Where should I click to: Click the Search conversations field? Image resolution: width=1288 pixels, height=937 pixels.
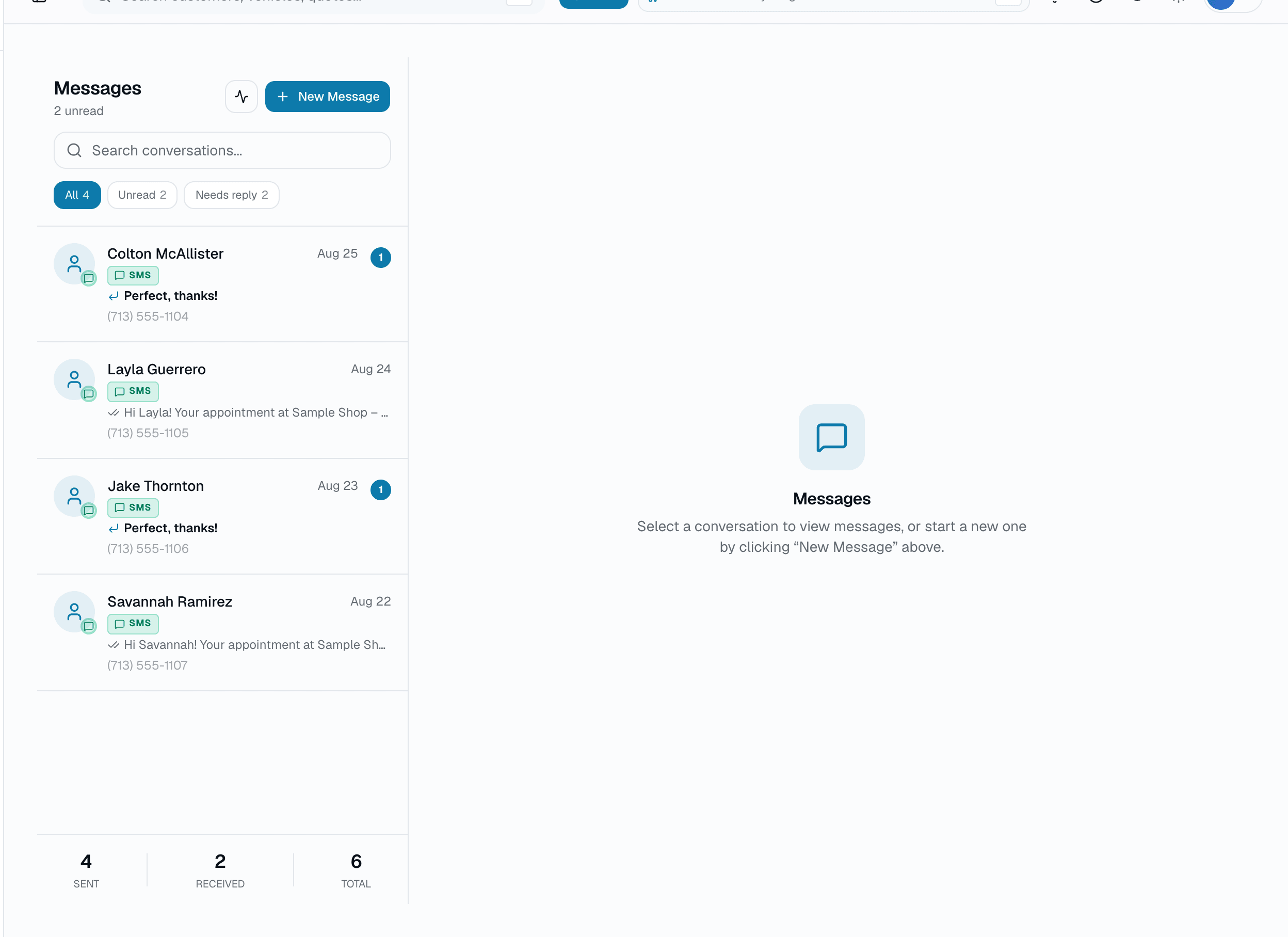click(x=222, y=151)
